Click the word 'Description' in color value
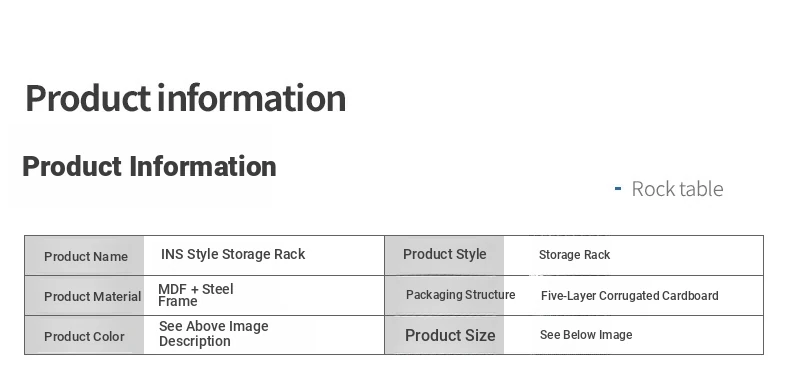 [194, 341]
